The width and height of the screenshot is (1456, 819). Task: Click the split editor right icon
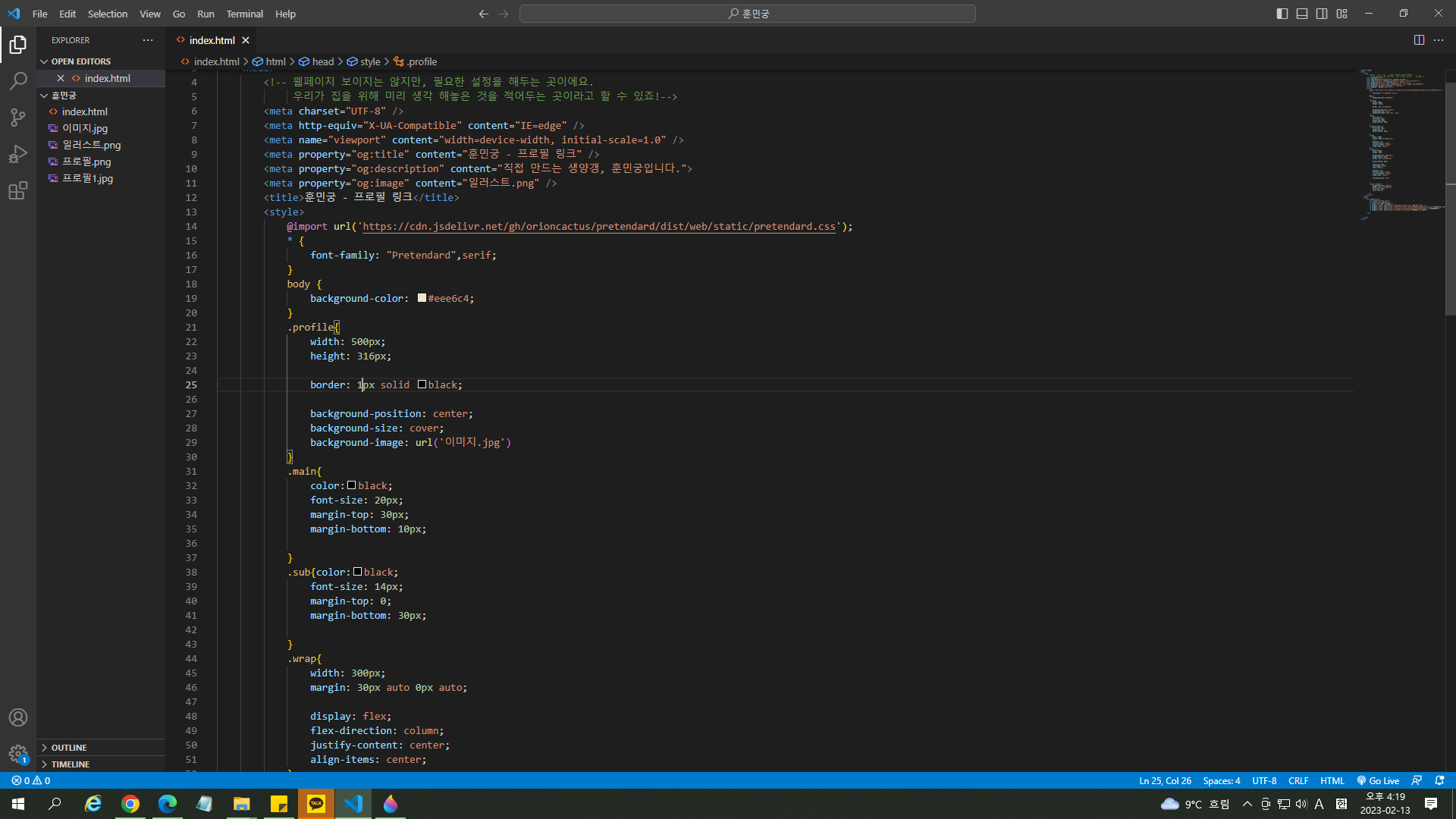(x=1419, y=40)
